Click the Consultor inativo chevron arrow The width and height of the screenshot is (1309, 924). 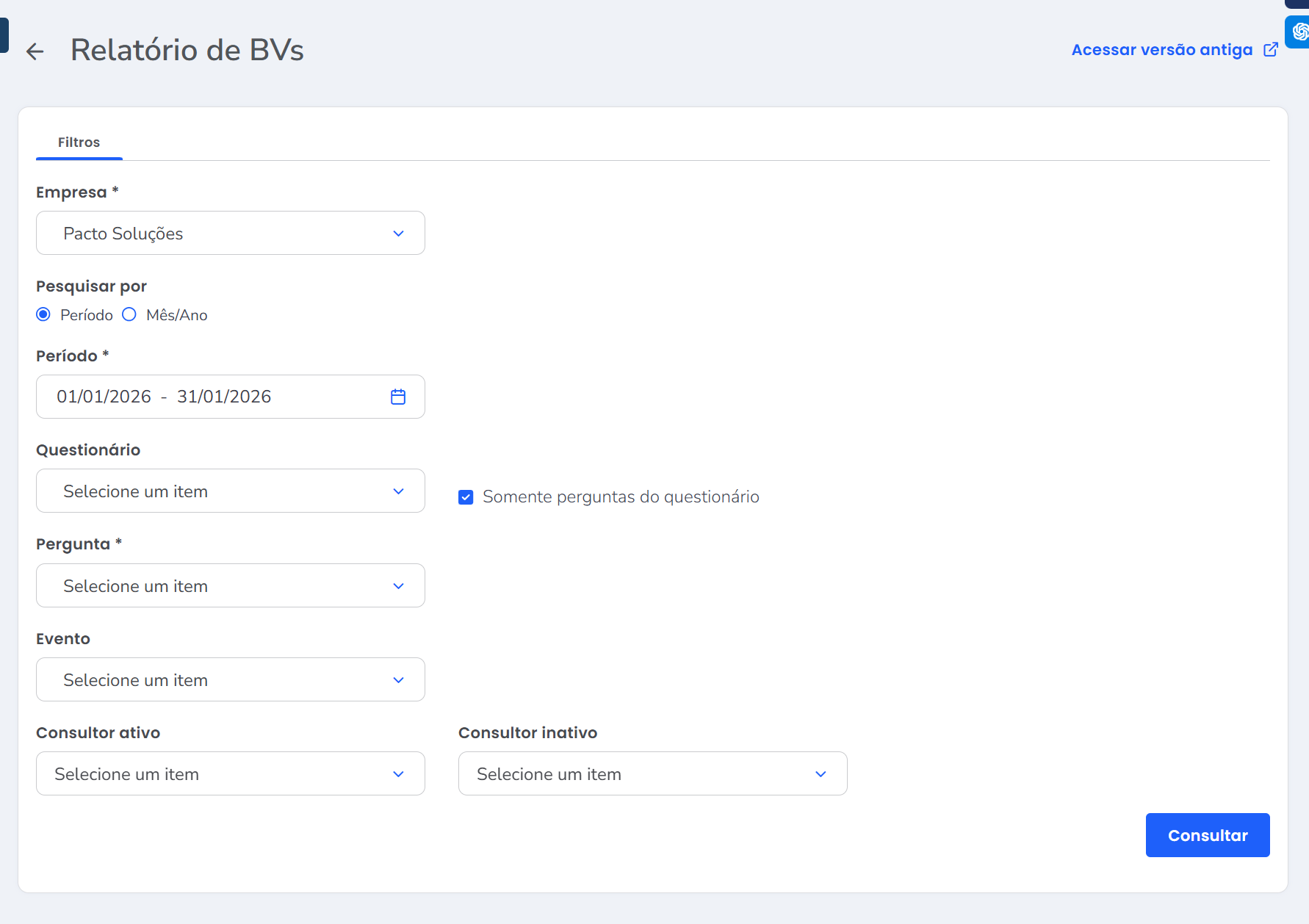(x=821, y=774)
